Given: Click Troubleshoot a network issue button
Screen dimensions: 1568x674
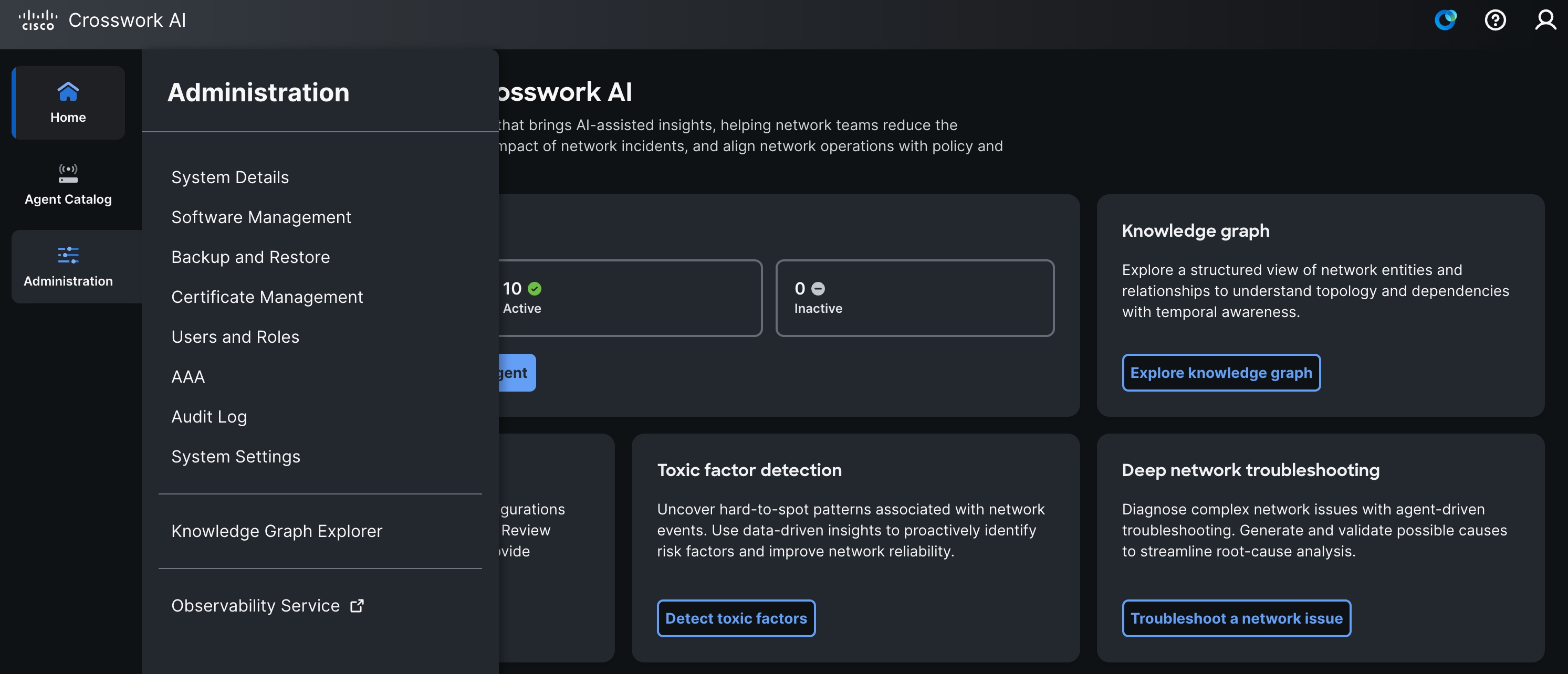Looking at the screenshot, I should click(1236, 618).
